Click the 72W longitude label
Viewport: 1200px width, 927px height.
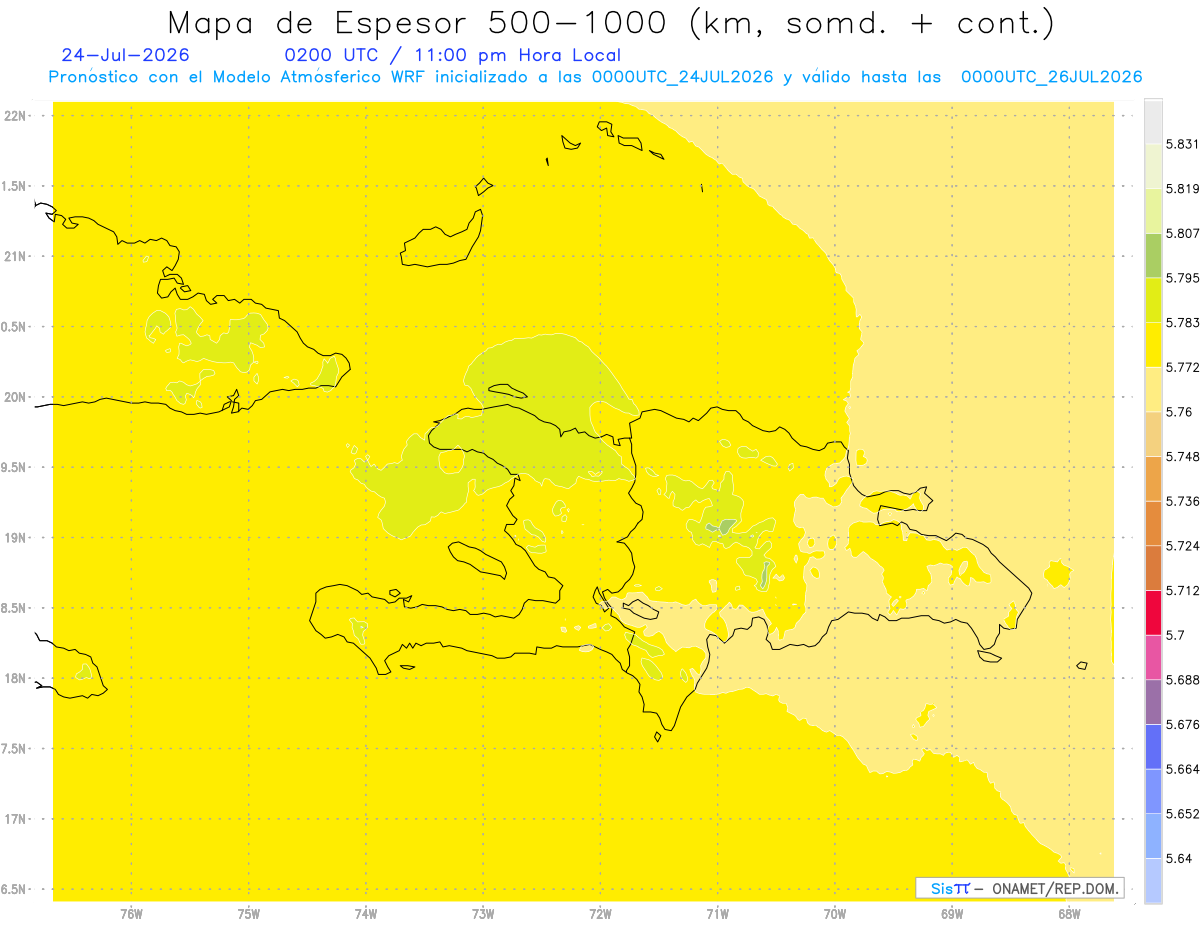(x=600, y=914)
